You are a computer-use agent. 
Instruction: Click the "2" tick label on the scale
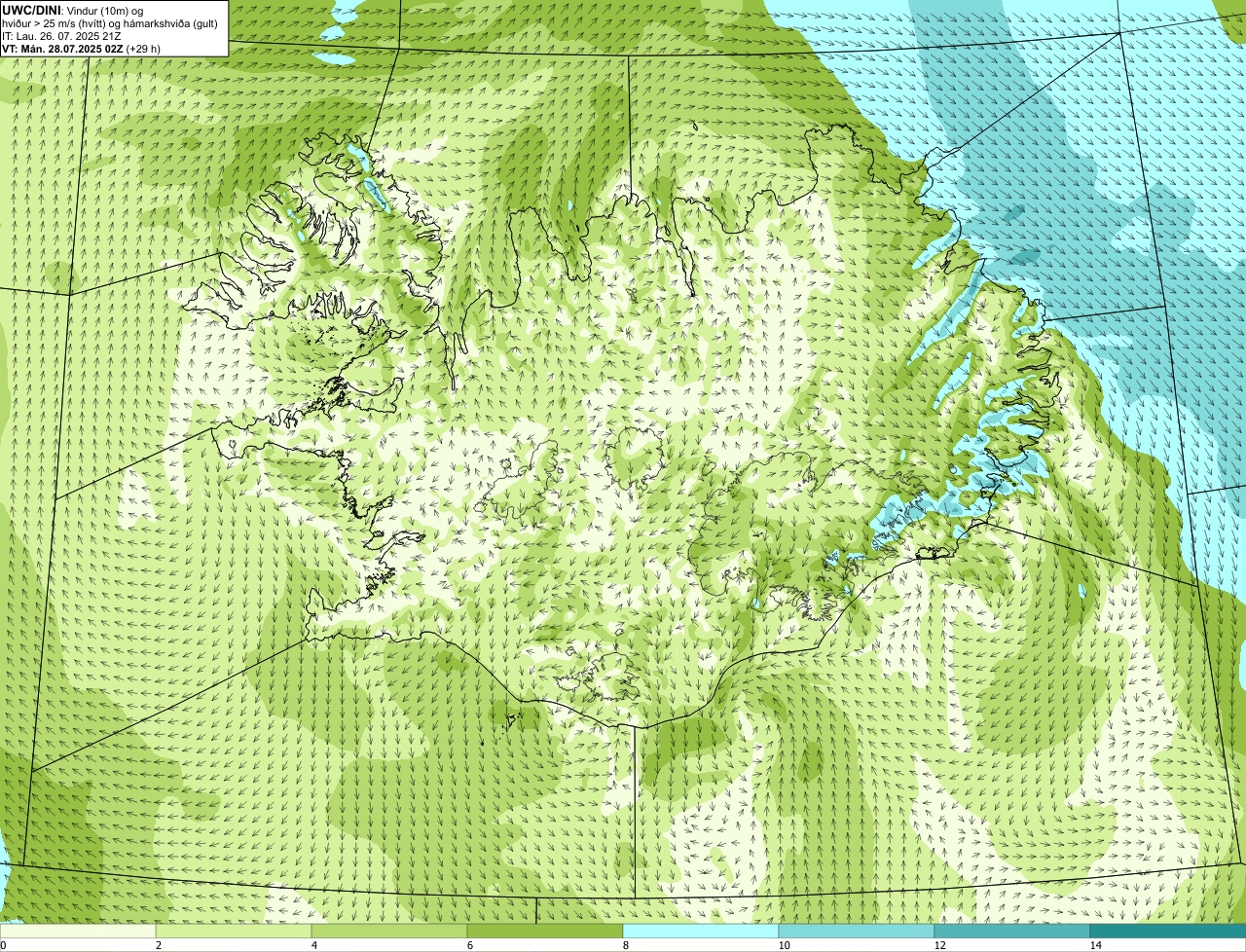[x=158, y=945]
